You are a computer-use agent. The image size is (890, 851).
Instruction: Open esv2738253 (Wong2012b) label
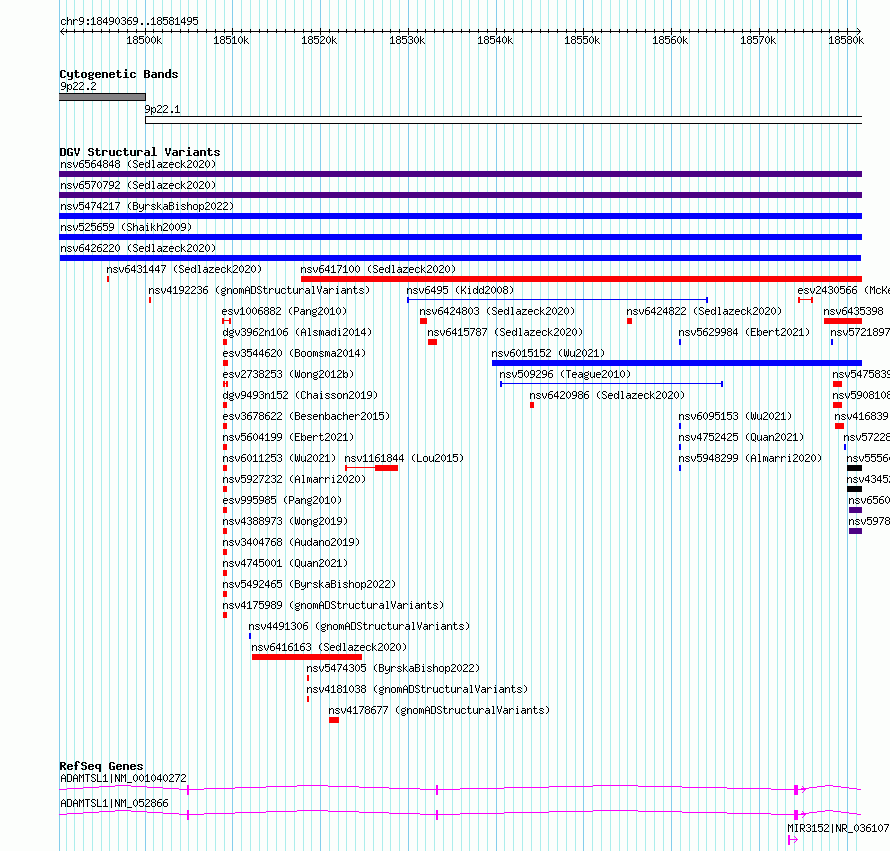click(x=288, y=374)
